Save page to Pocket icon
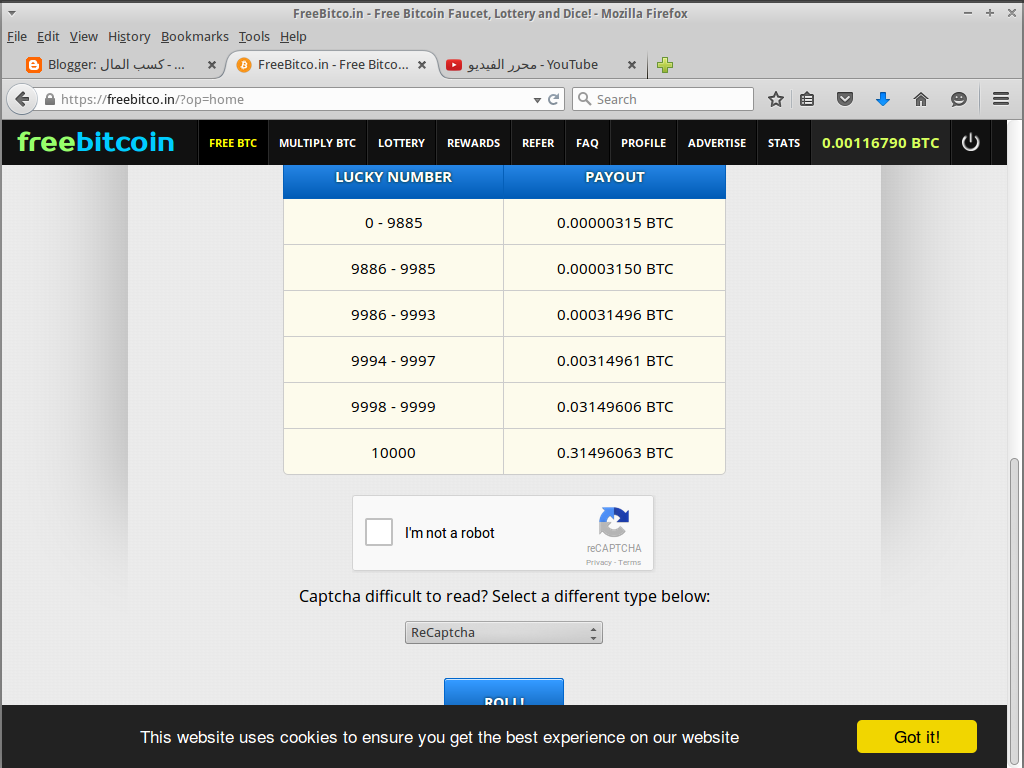Viewport: 1024px width, 768px height. (x=845, y=99)
